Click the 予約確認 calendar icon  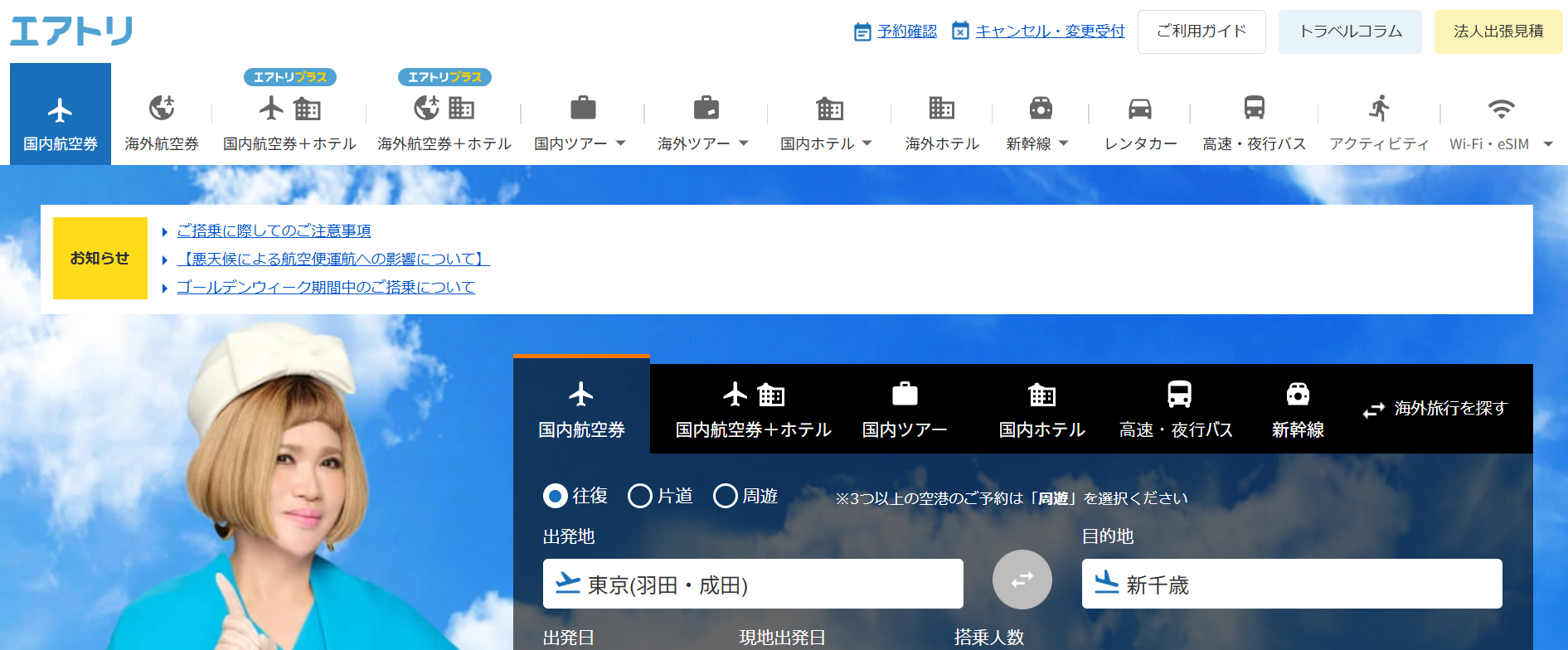pos(862,32)
